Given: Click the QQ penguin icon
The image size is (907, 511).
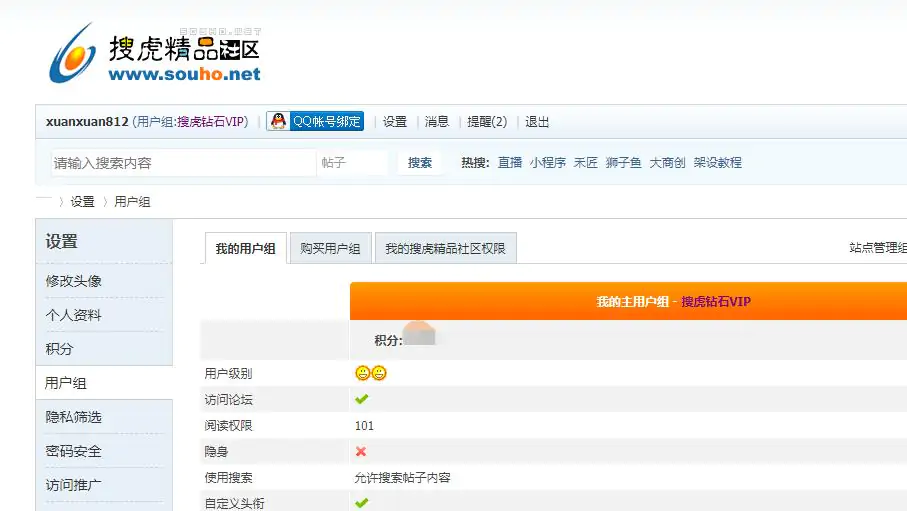Looking at the screenshot, I should [x=278, y=121].
